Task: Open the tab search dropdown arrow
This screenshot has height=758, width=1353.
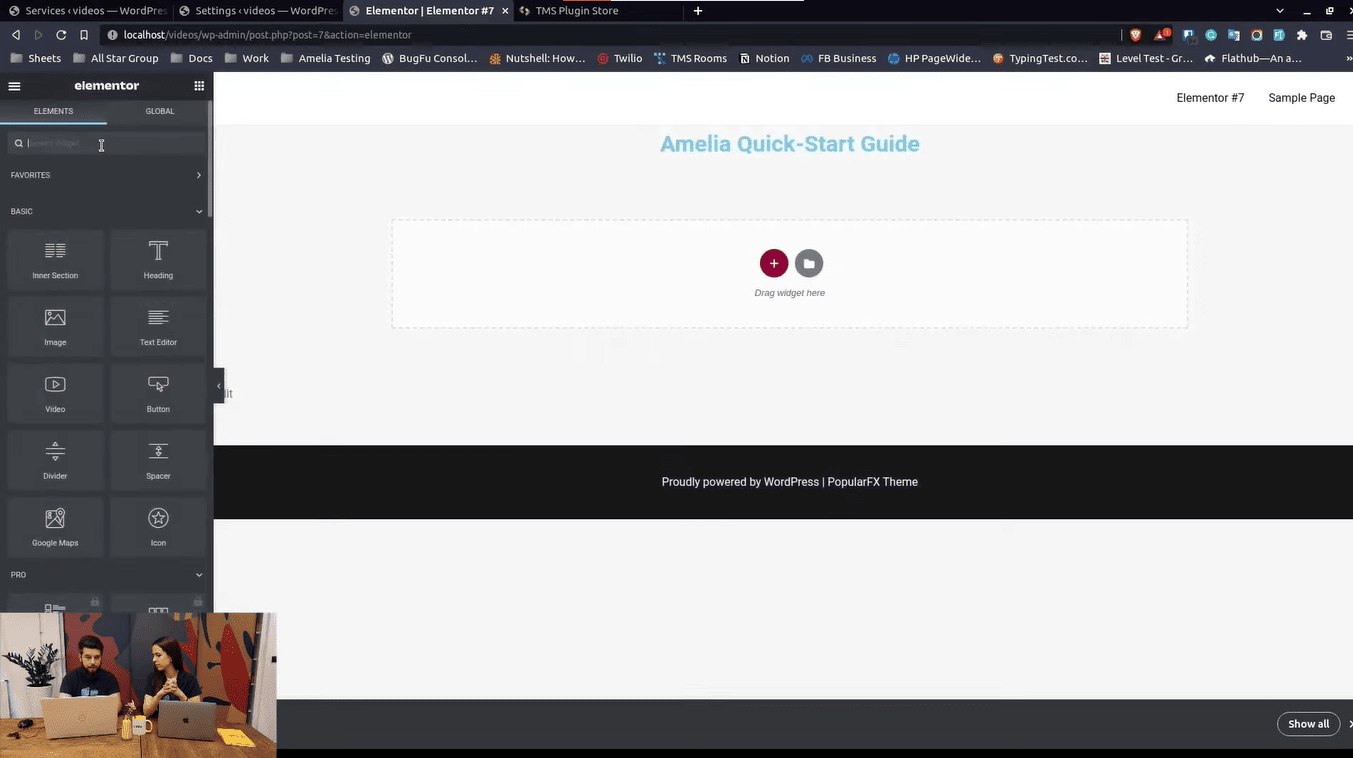Action: coord(1280,11)
